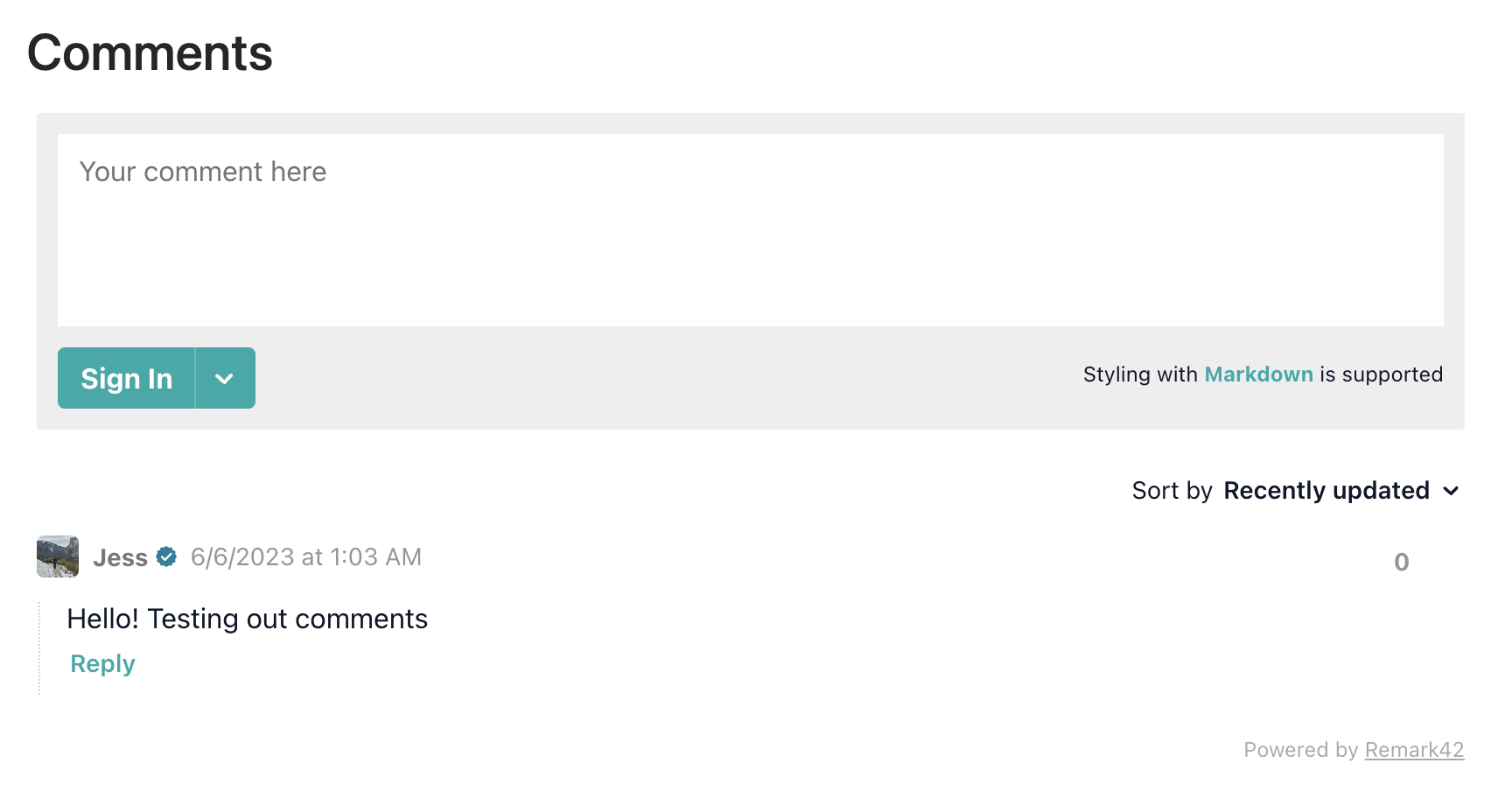Click the 'is supported' text after Markdown

[x=1382, y=374]
